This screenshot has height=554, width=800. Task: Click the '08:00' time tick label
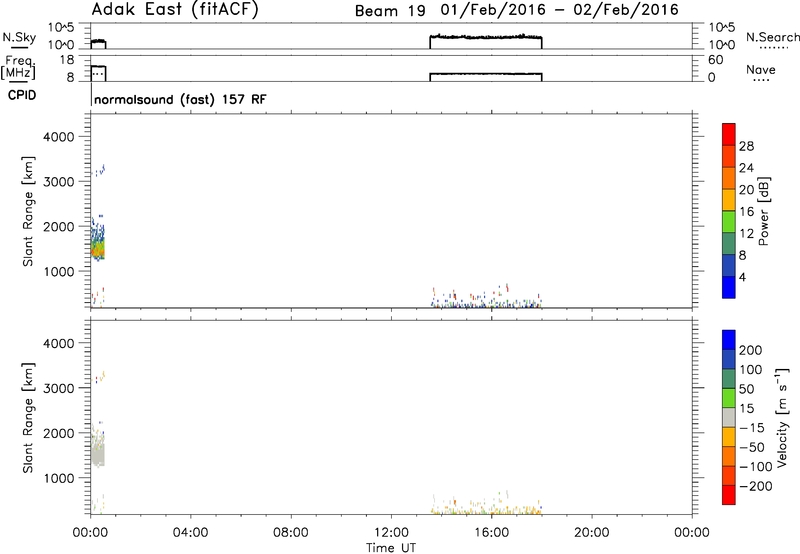290,533
